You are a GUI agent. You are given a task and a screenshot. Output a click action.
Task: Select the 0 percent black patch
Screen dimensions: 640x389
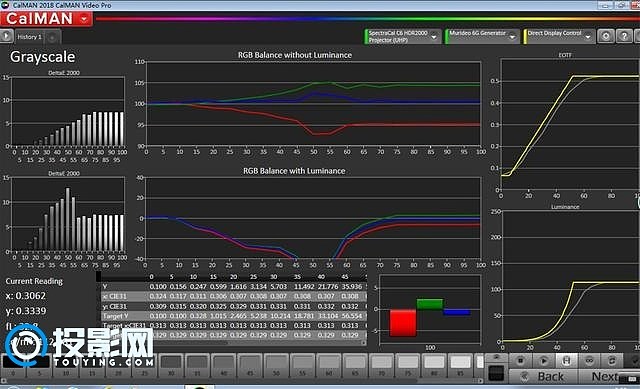click(x=13, y=365)
